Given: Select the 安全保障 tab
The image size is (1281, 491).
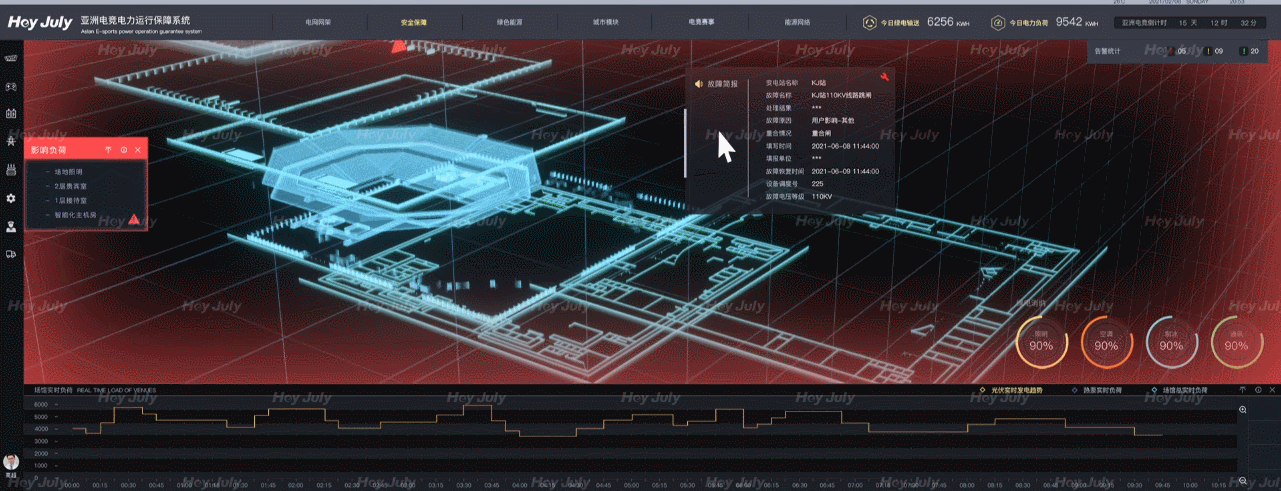Looking at the screenshot, I should pos(414,21).
